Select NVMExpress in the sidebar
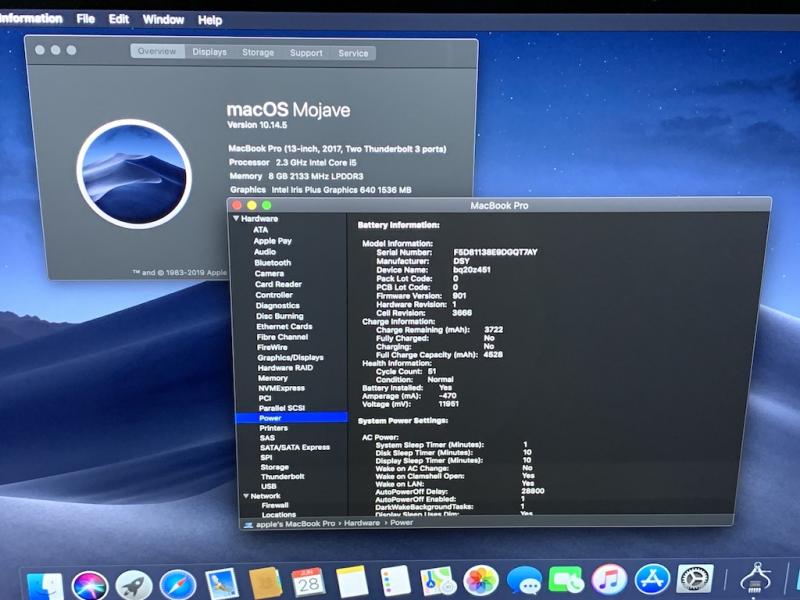This screenshot has height=600, width=800. coord(281,388)
